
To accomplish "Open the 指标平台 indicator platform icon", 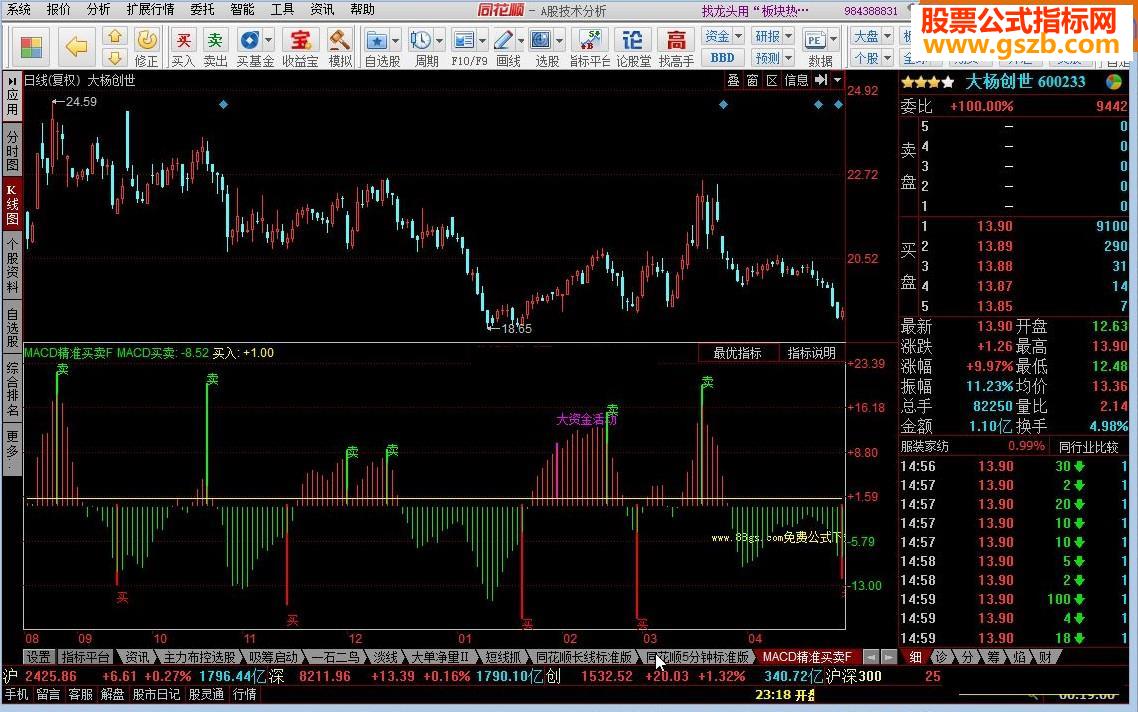I will pyautogui.click(x=589, y=41).
